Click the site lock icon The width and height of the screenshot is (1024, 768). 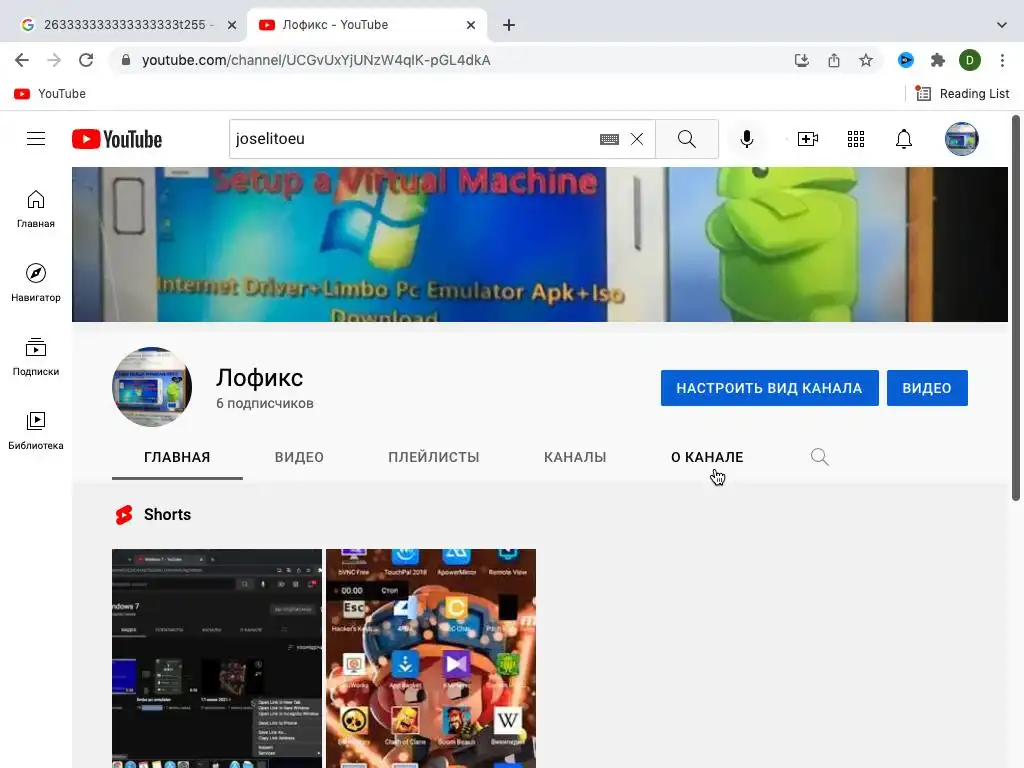[x=126, y=60]
